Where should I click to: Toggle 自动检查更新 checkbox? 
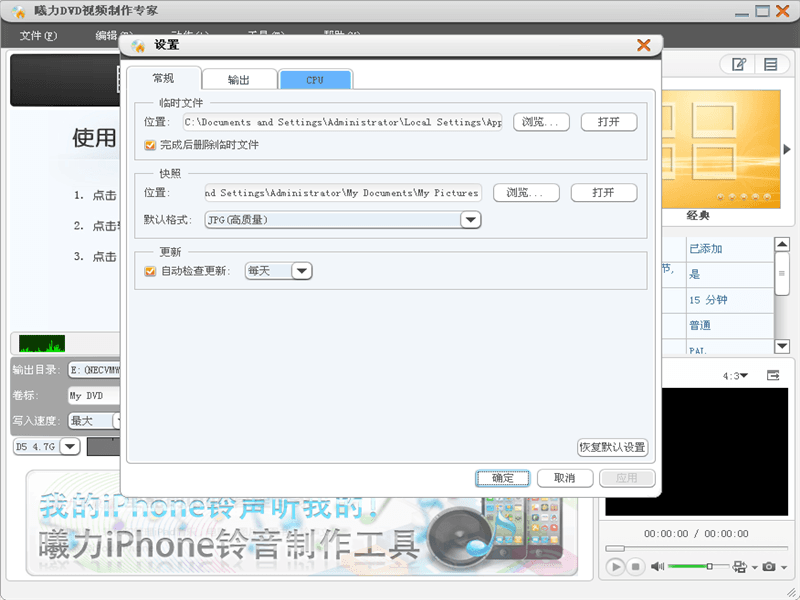coord(150,271)
